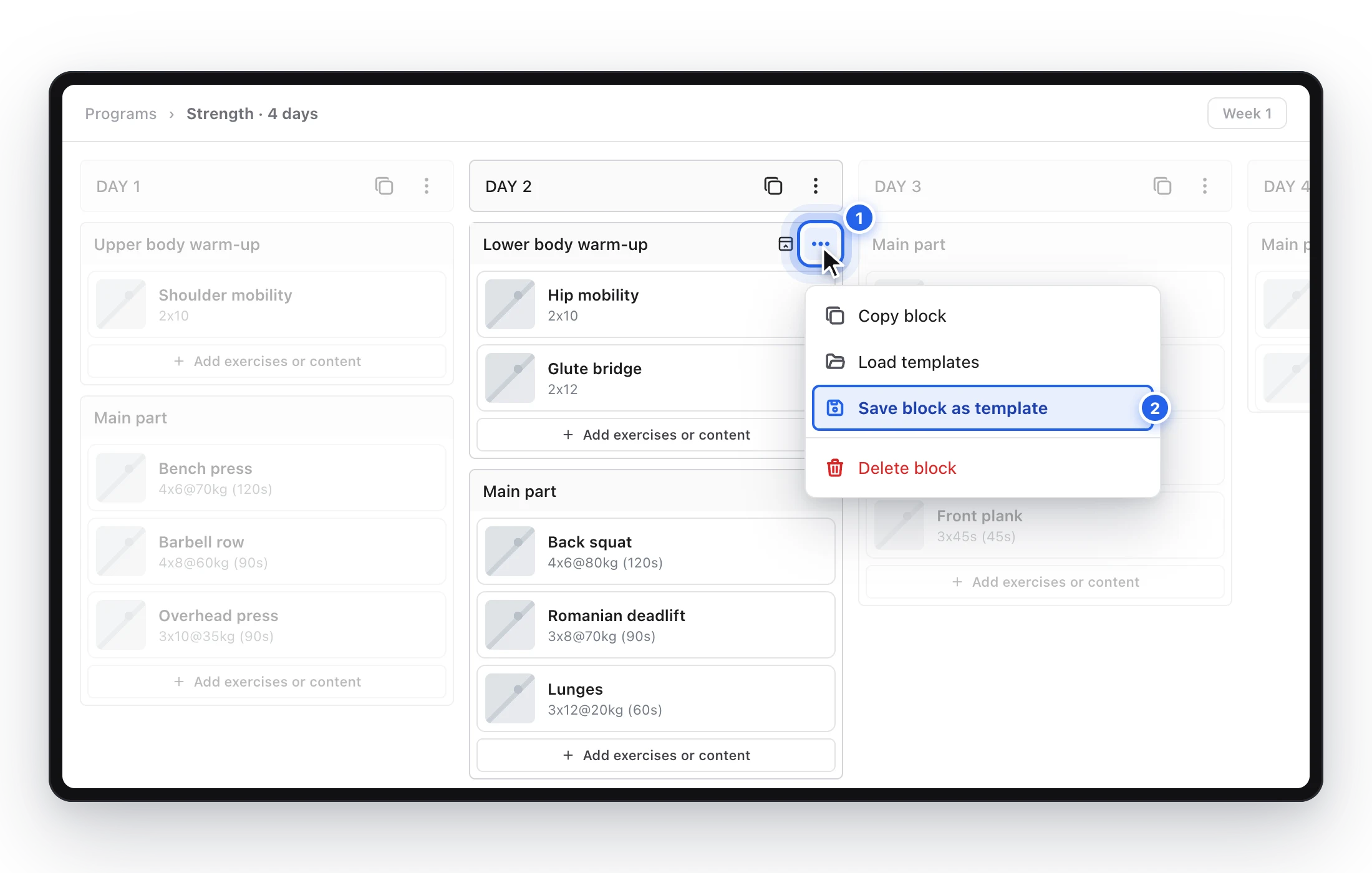Add exercises to Upper body warm-up

[x=267, y=362]
